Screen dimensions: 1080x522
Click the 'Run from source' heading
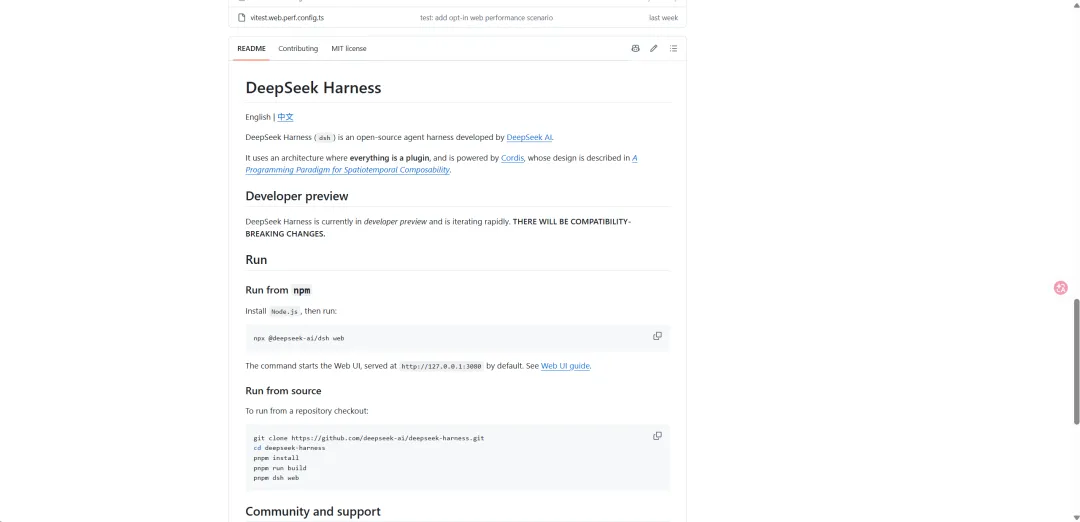[283, 390]
